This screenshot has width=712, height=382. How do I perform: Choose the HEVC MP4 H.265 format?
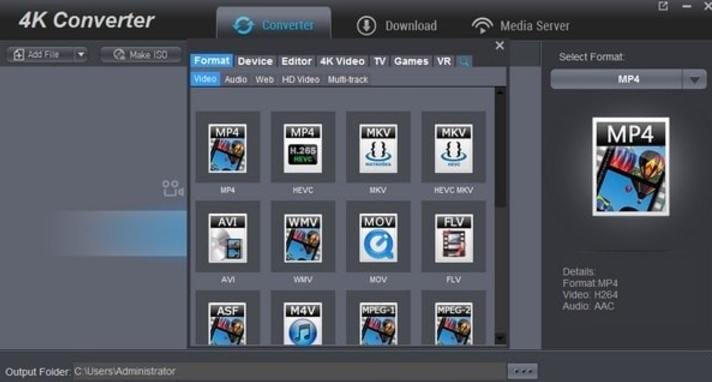303,148
